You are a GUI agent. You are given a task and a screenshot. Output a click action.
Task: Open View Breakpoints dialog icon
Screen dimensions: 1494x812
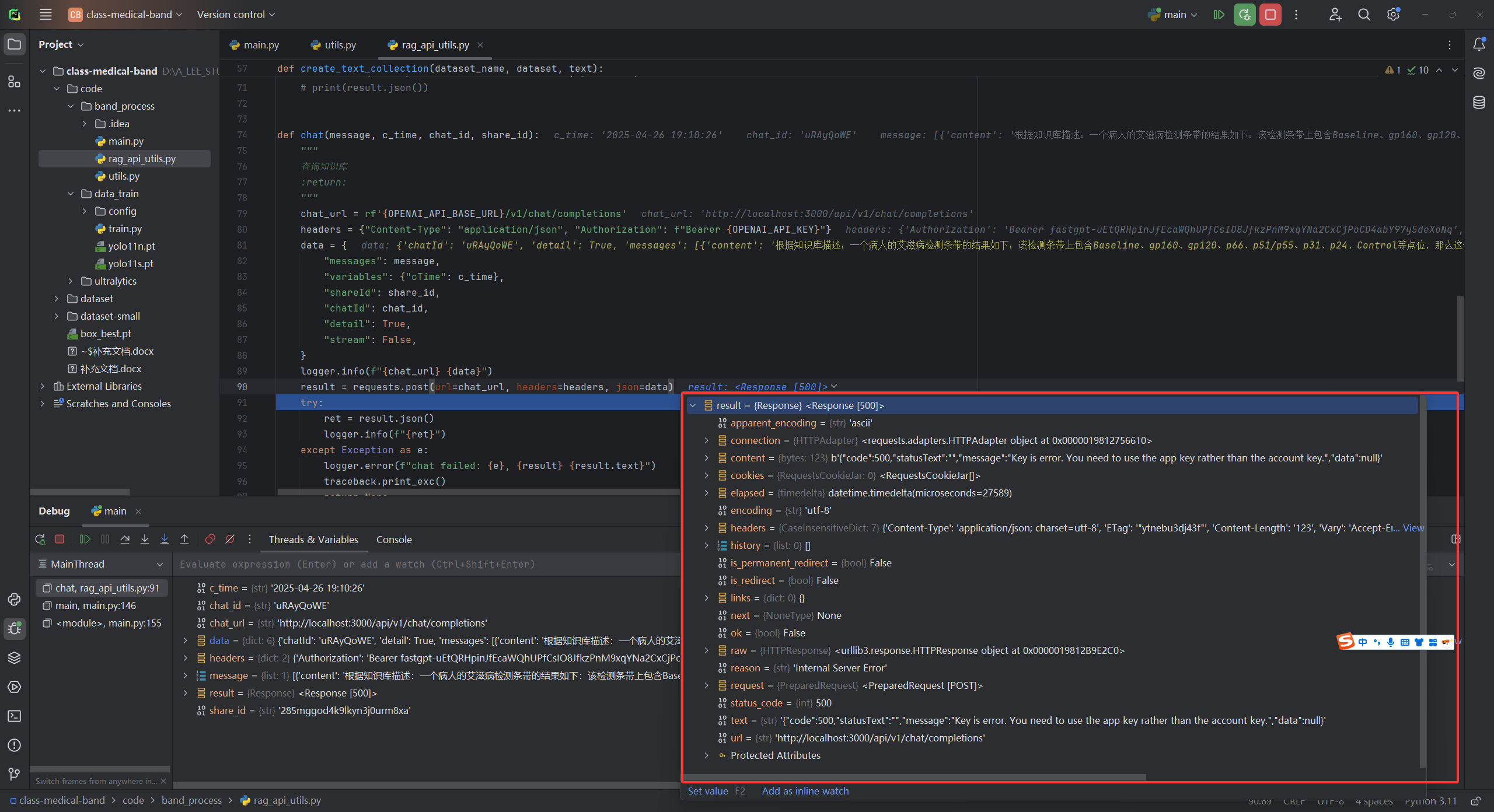pos(210,540)
